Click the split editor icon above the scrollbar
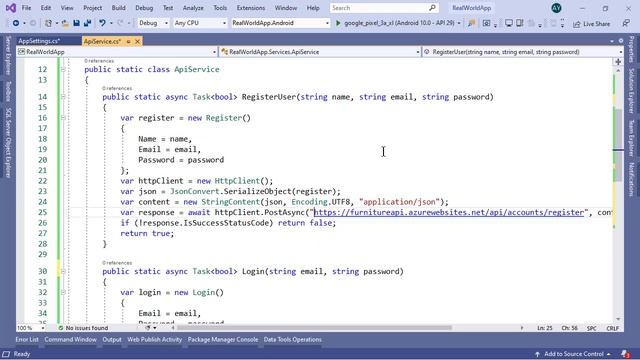This screenshot has width=640, height=360. 618,62
